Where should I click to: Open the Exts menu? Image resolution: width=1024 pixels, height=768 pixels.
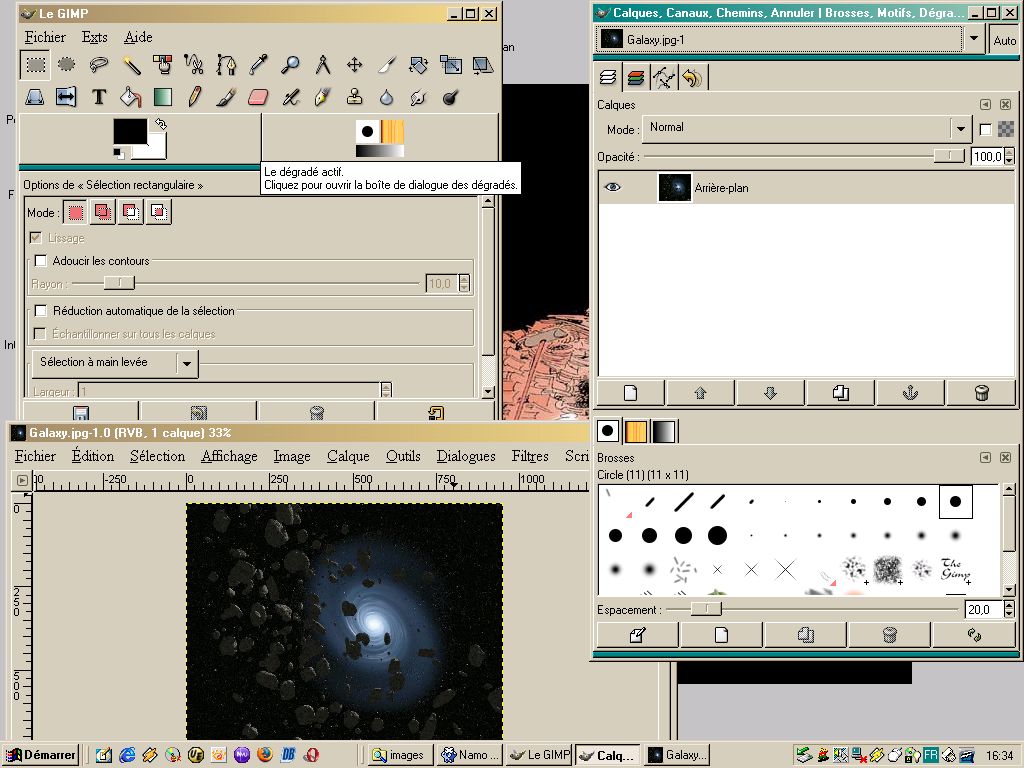[95, 37]
